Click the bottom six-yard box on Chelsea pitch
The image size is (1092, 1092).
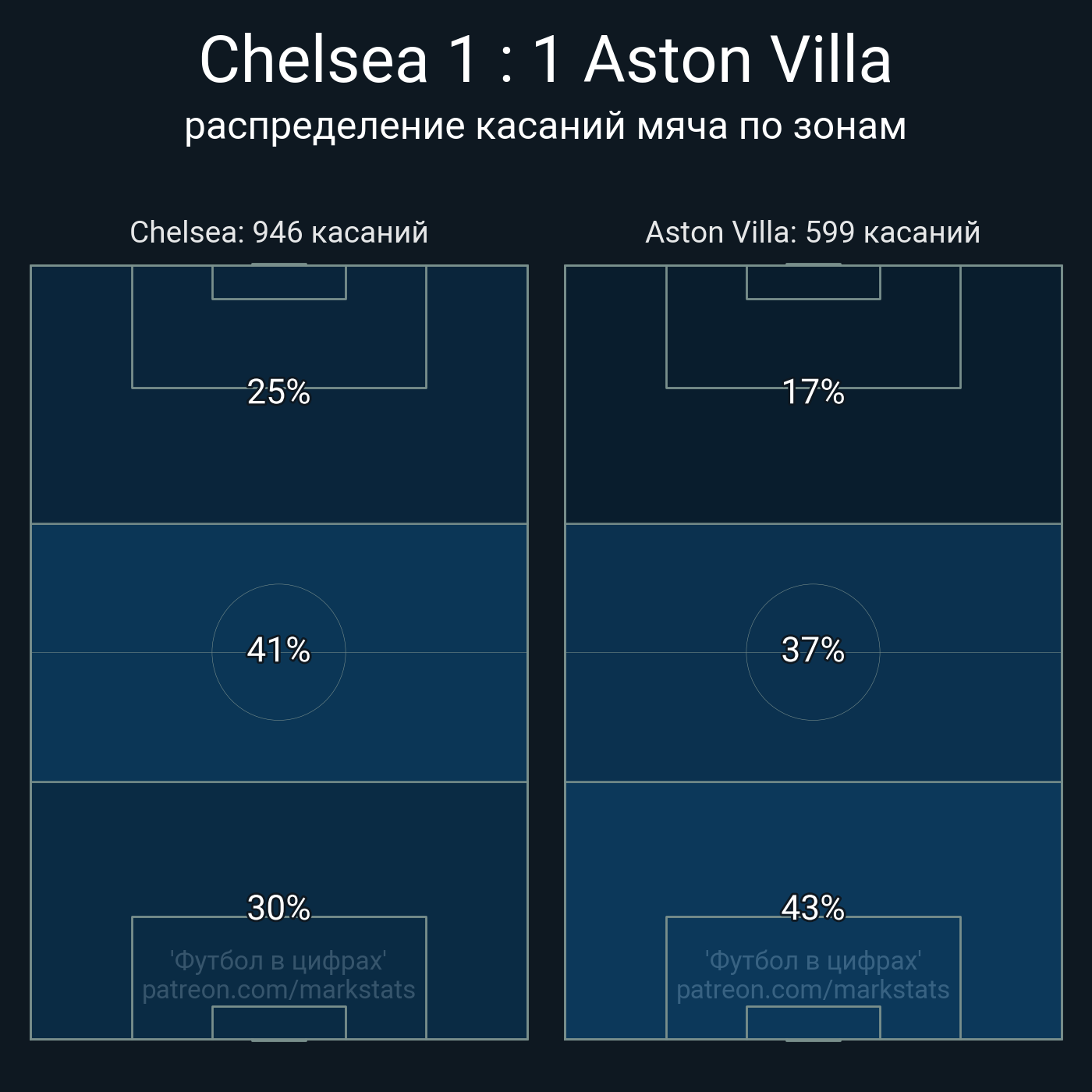pyautogui.click(x=278, y=1023)
